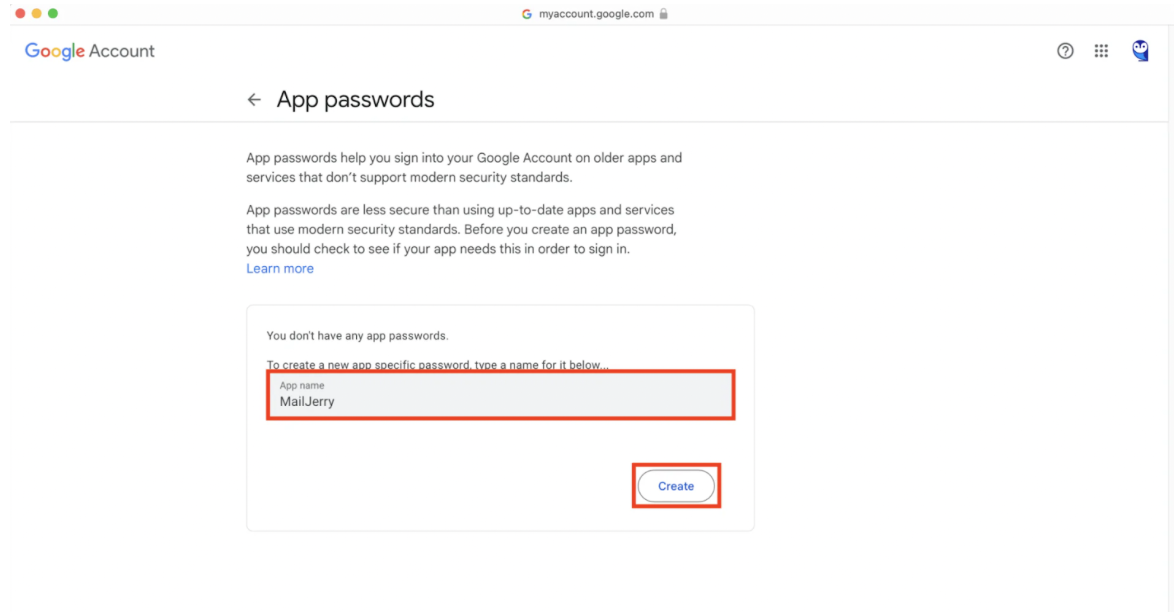Open the Learn more link

[280, 268]
